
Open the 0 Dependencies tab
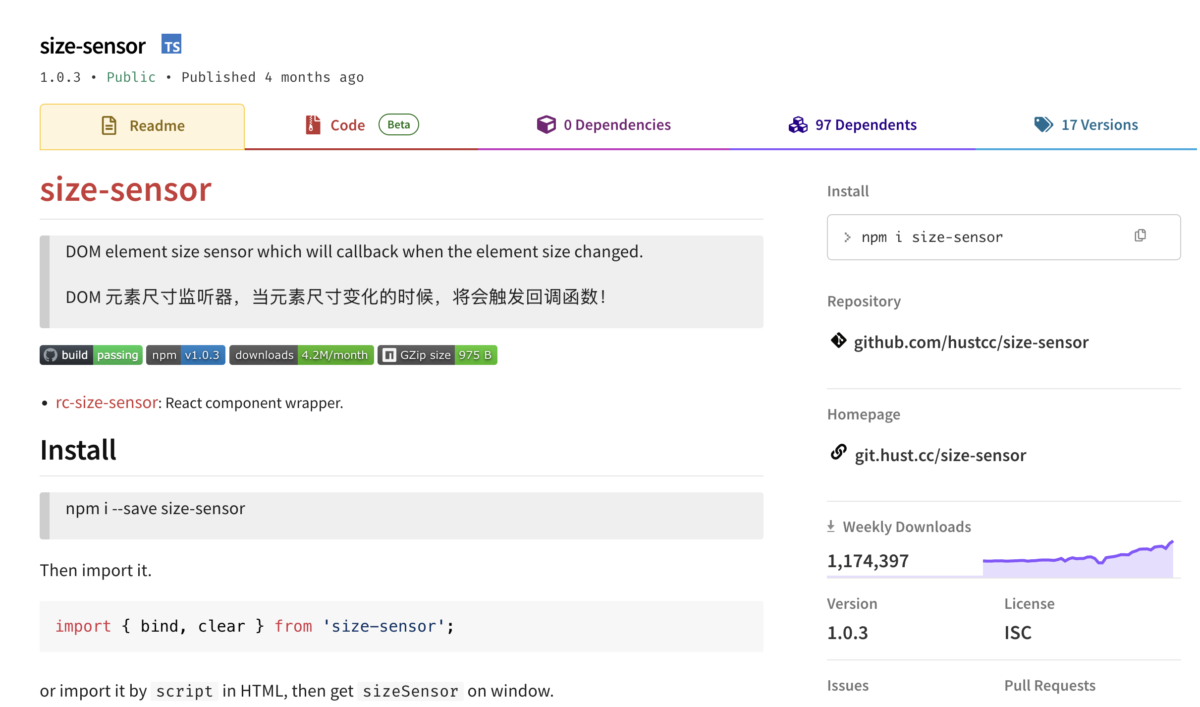point(603,125)
